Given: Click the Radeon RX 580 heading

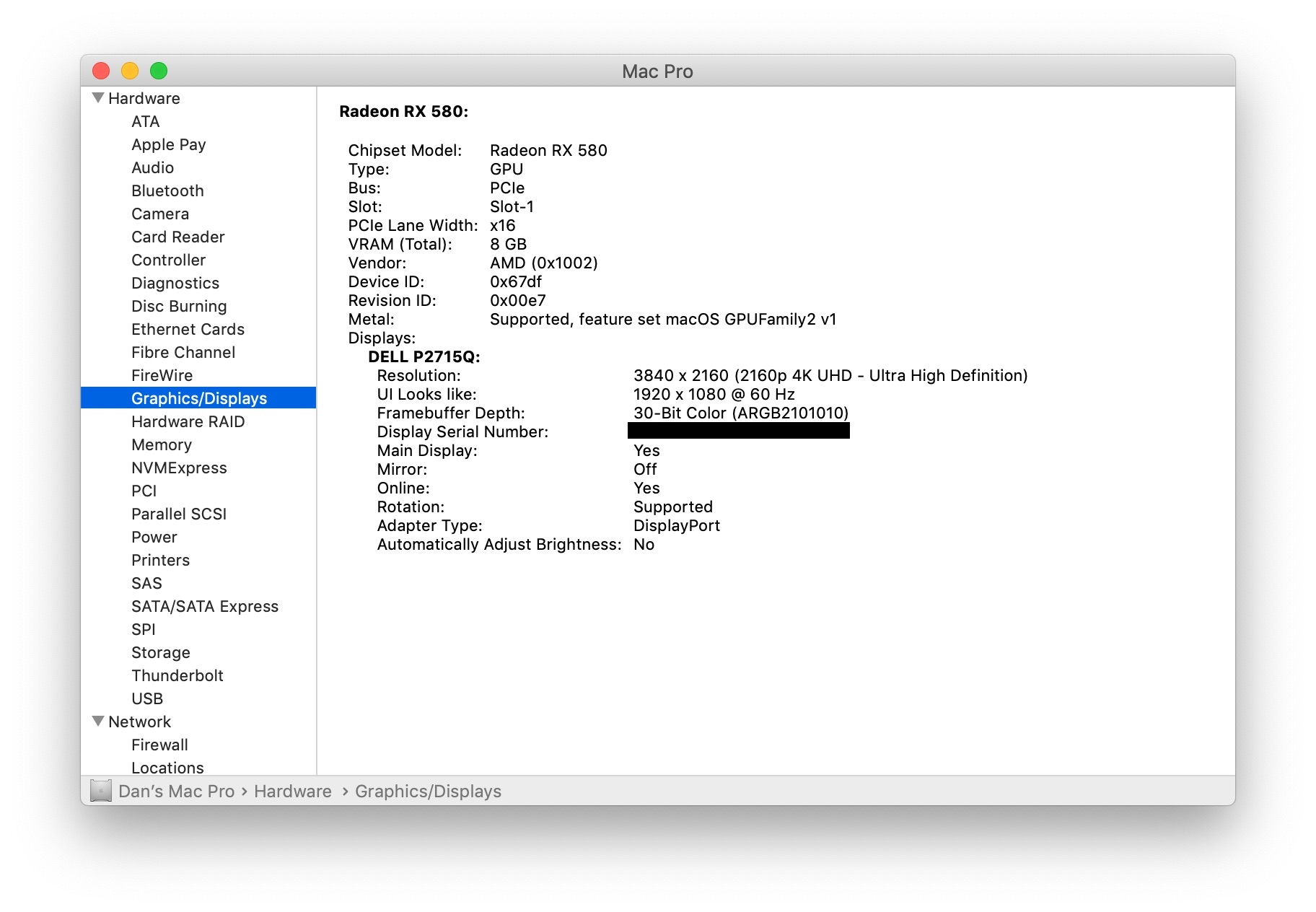Looking at the screenshot, I should [x=404, y=111].
